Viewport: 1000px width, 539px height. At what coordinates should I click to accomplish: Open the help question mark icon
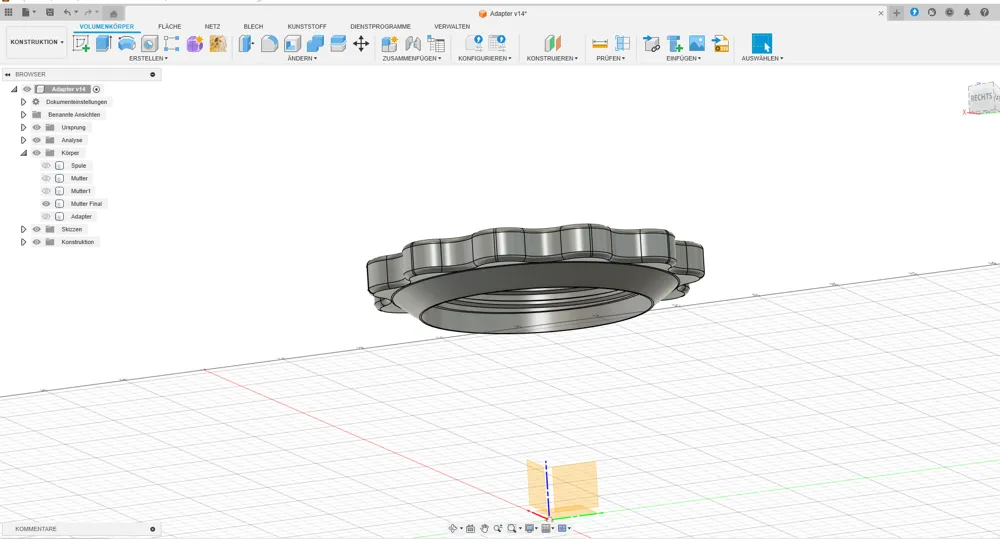pyautogui.click(x=985, y=12)
